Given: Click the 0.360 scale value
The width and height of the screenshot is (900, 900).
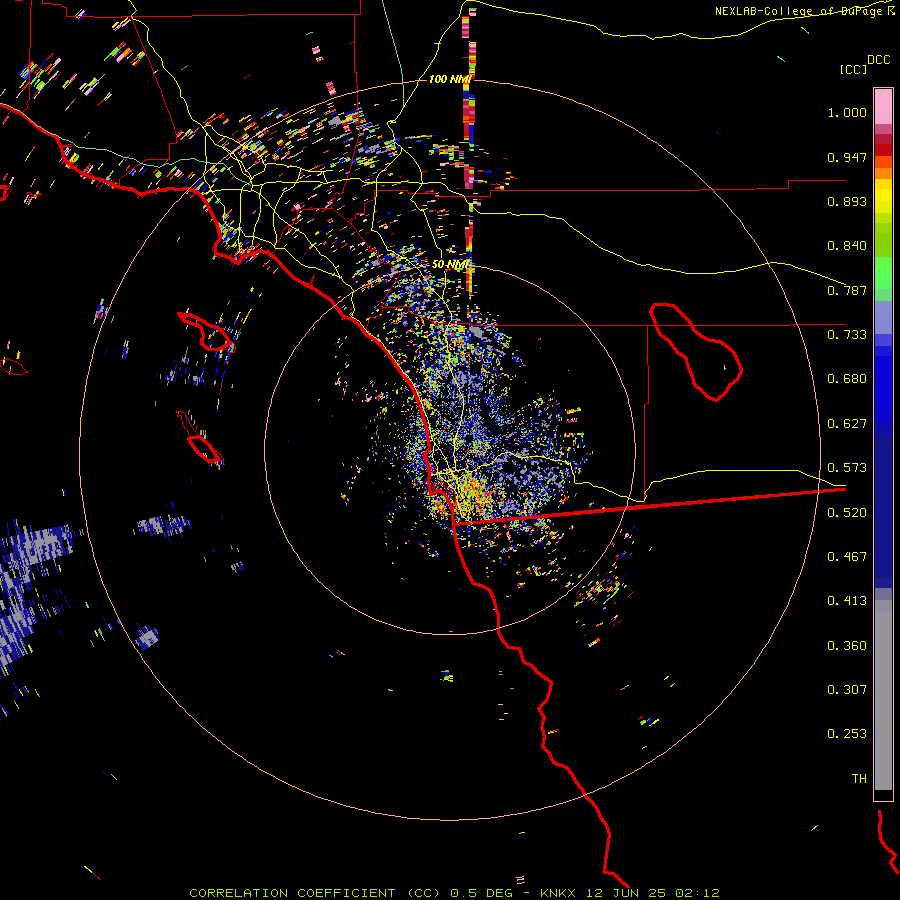Looking at the screenshot, I should 847,646.
